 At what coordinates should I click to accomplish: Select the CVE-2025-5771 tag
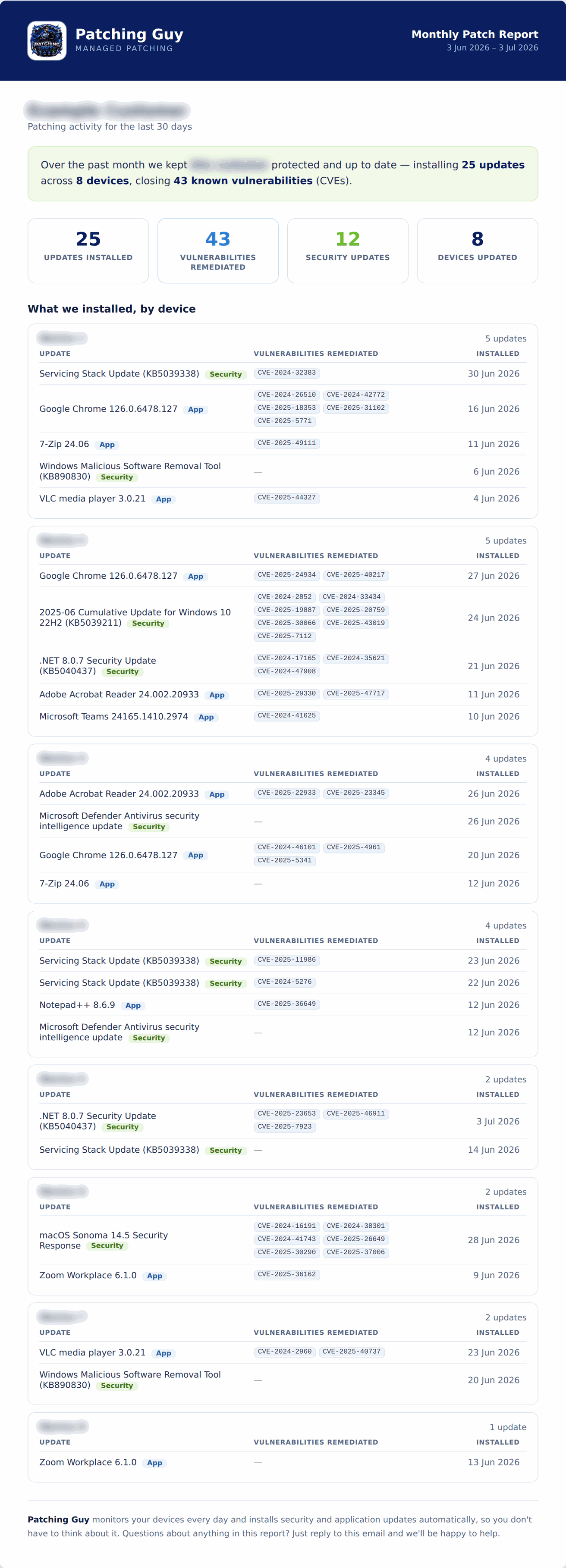click(284, 421)
